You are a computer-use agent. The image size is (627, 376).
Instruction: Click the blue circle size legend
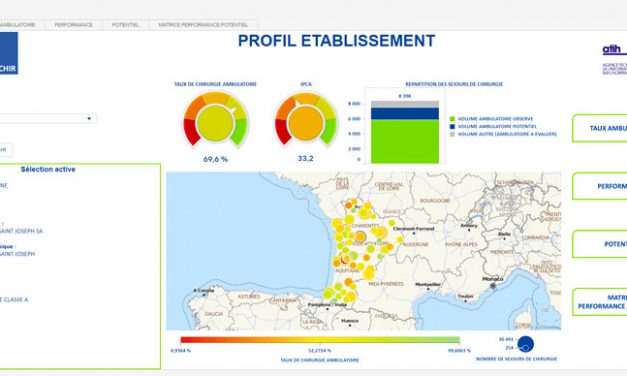pos(525,344)
